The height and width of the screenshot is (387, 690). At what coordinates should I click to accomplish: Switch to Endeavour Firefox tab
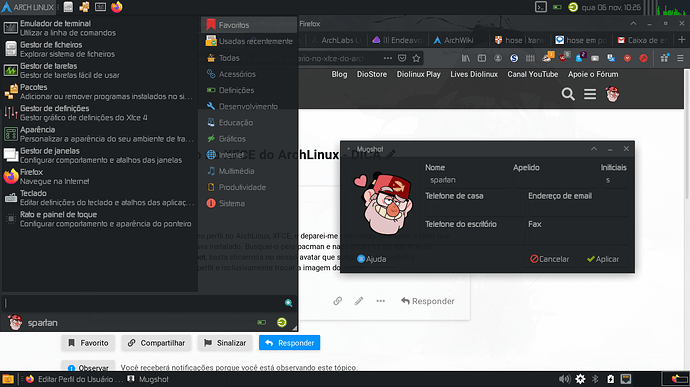[397, 40]
